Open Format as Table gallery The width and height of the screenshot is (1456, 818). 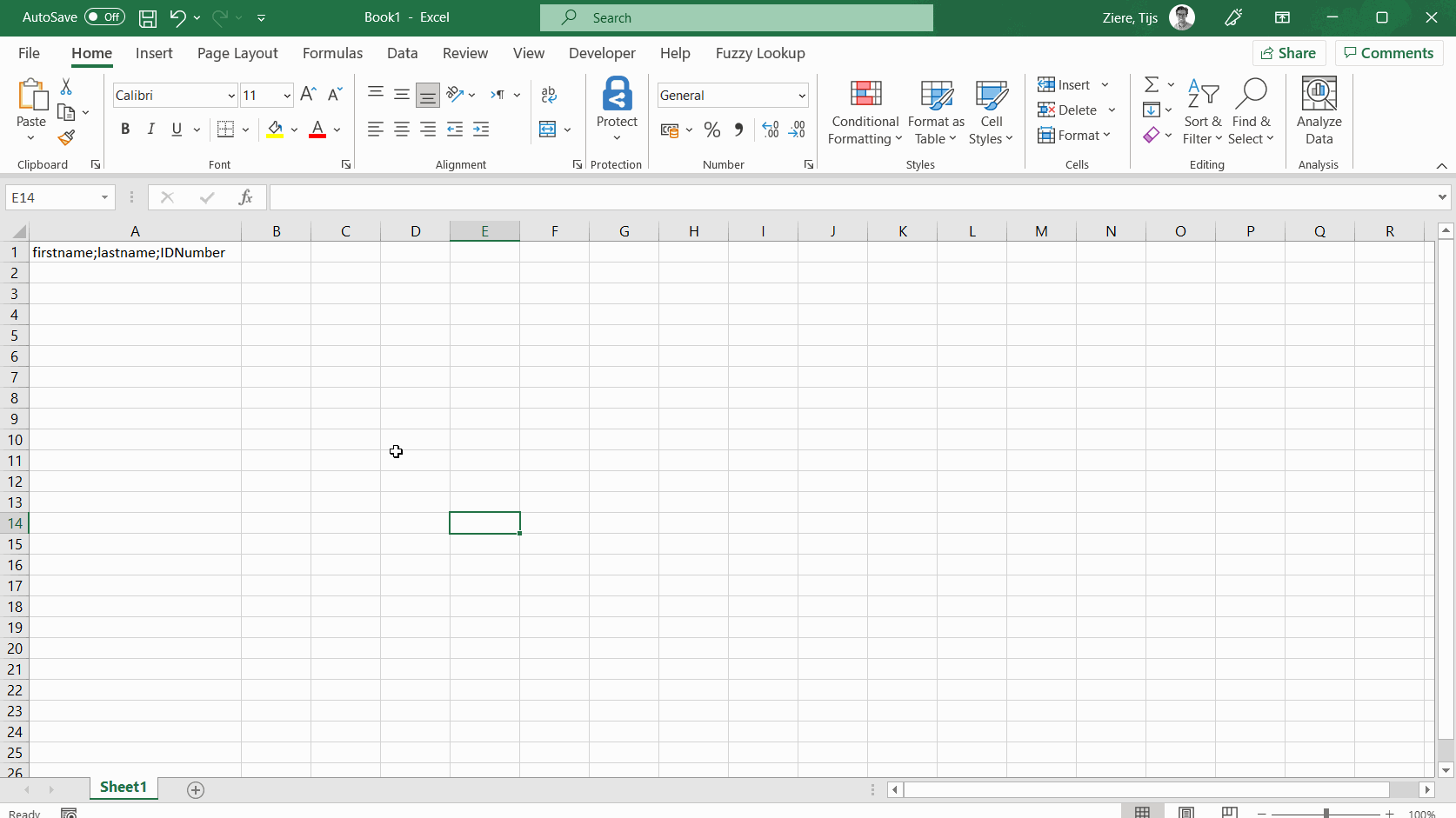click(936, 111)
